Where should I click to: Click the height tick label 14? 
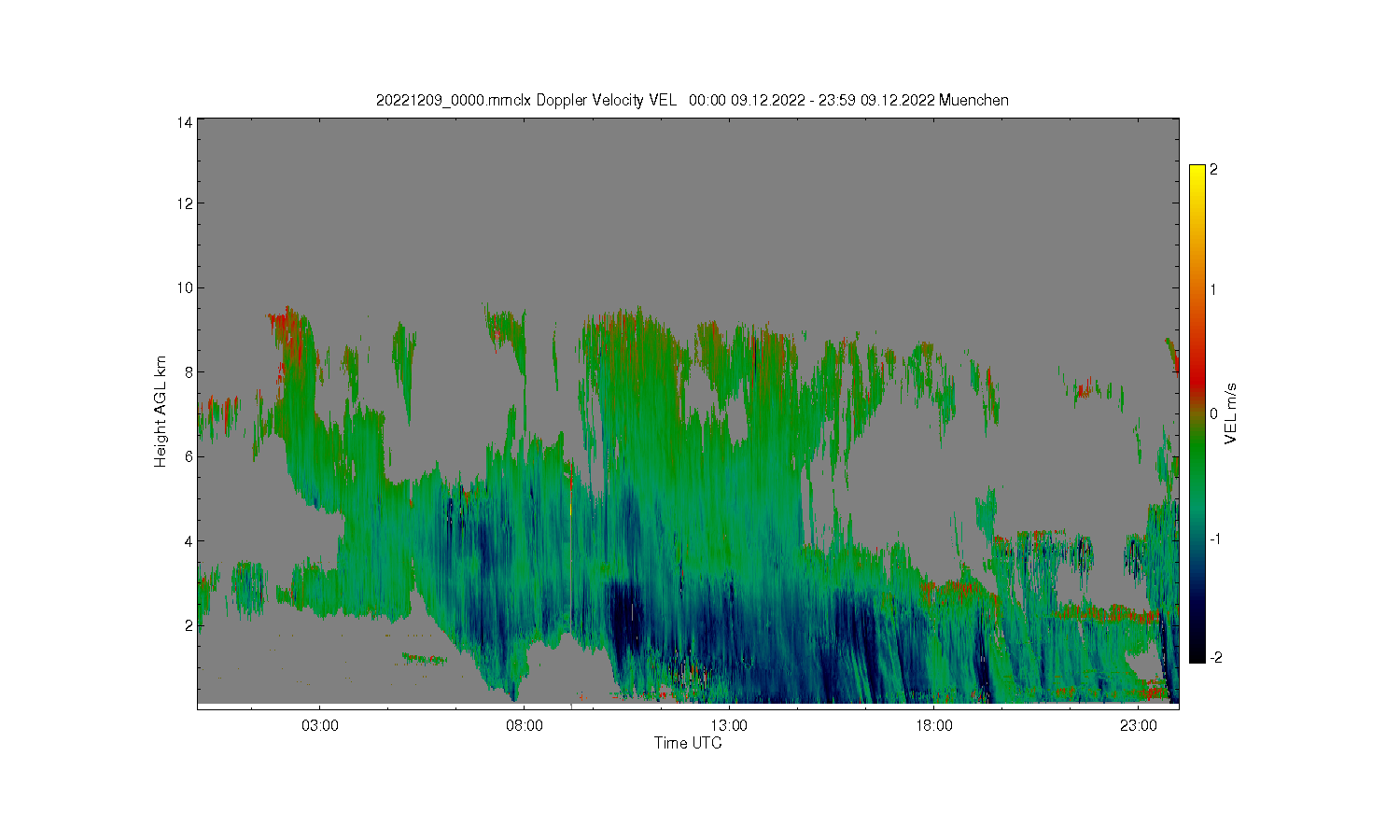coord(185,122)
